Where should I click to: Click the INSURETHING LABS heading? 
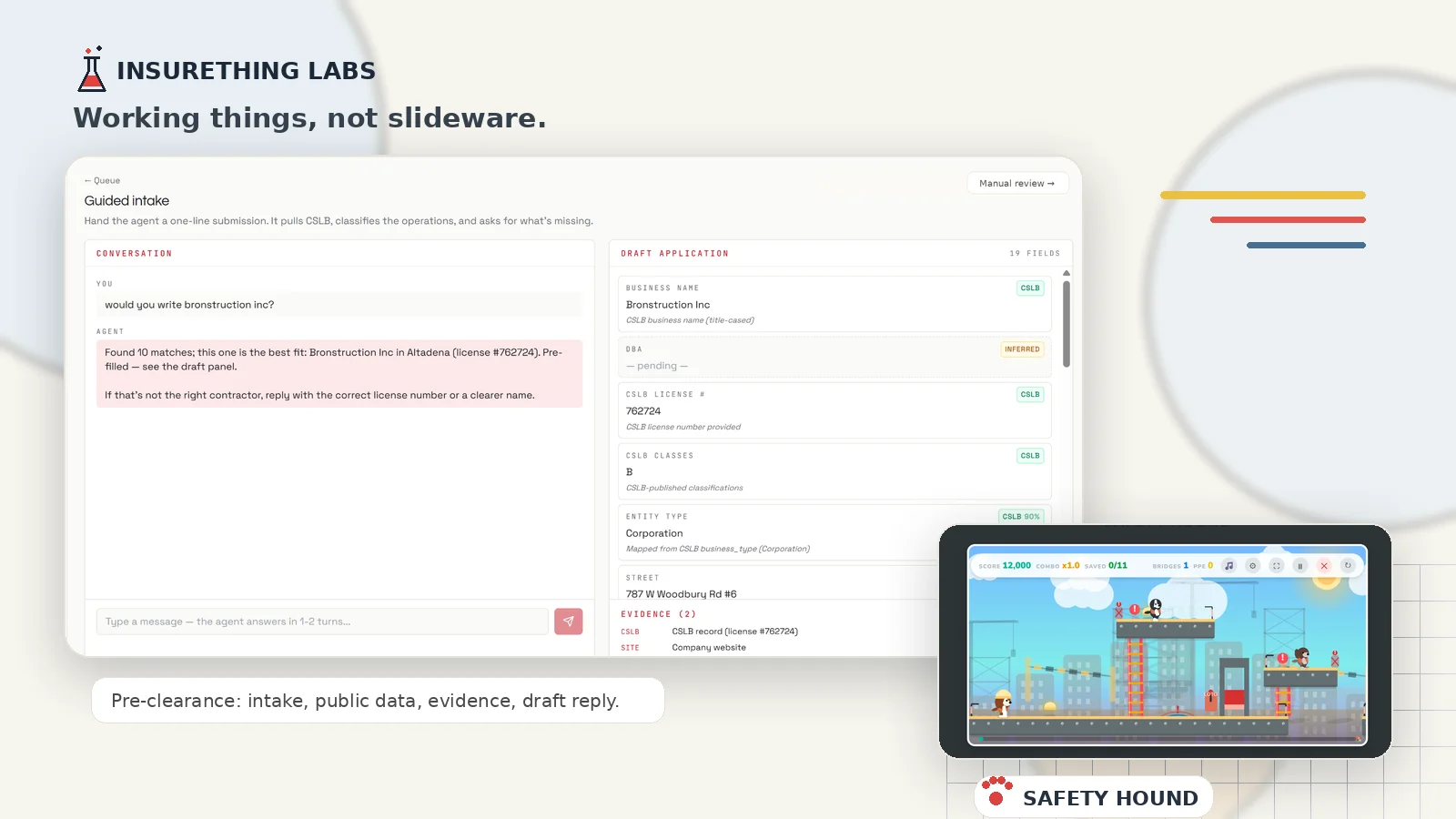point(246,70)
